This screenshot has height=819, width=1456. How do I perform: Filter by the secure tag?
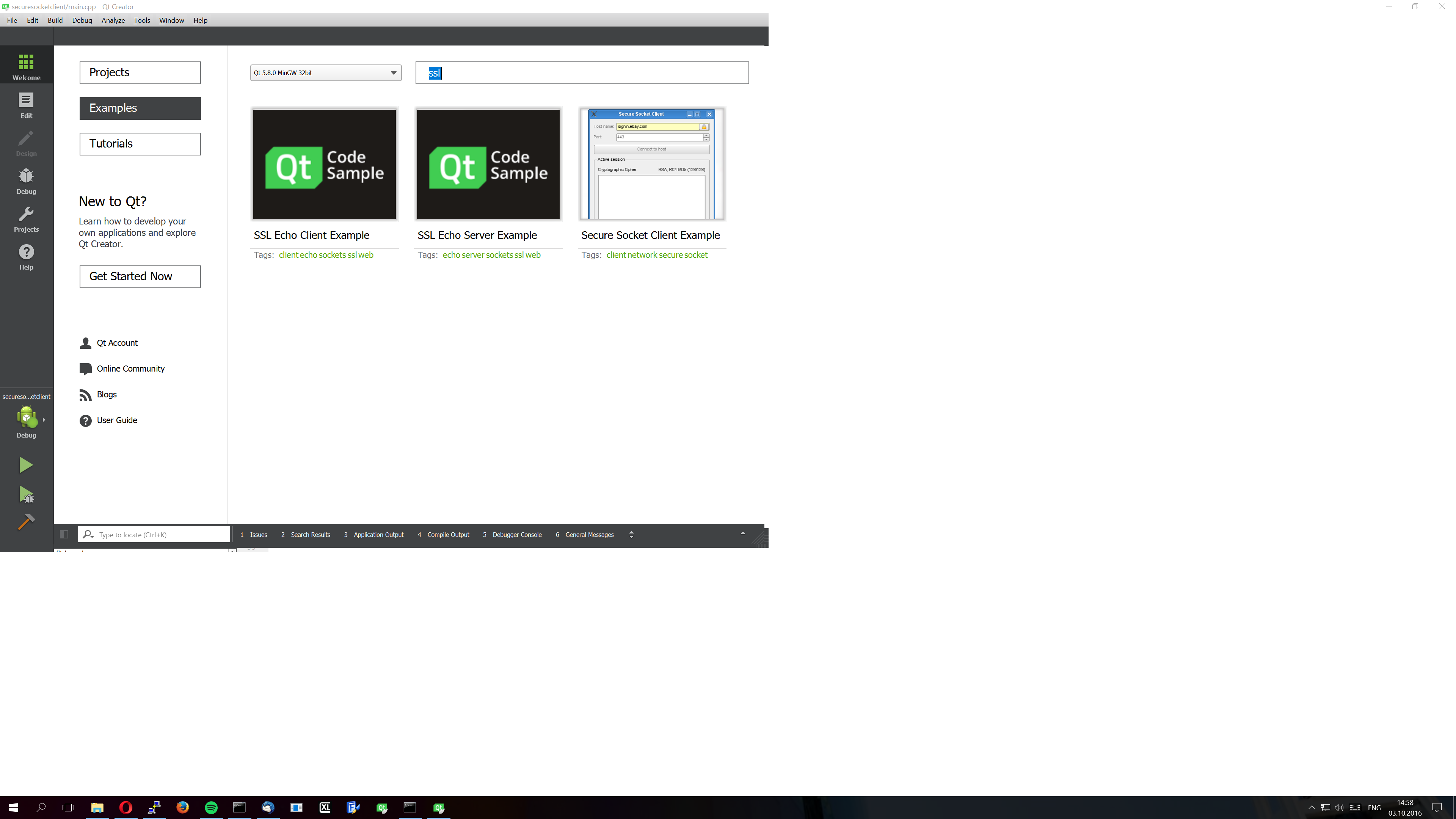tap(671, 255)
